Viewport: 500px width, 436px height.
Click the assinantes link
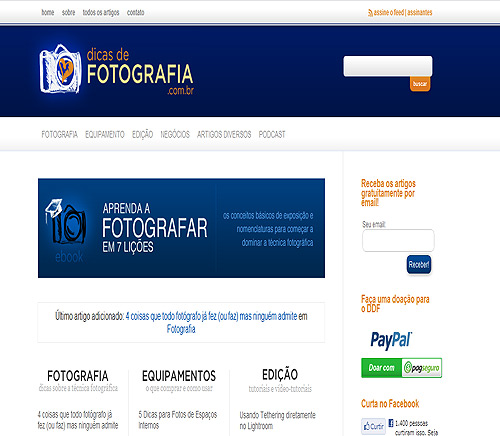coord(419,13)
